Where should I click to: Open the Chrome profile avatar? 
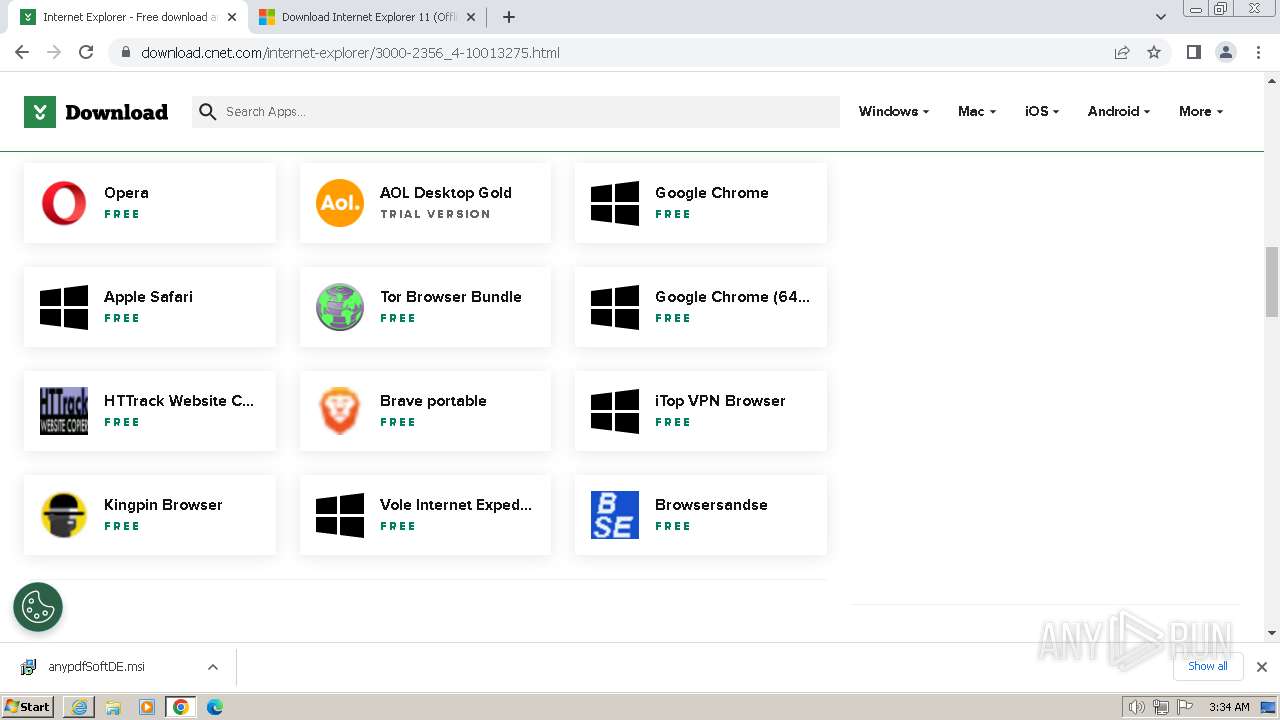(1226, 52)
